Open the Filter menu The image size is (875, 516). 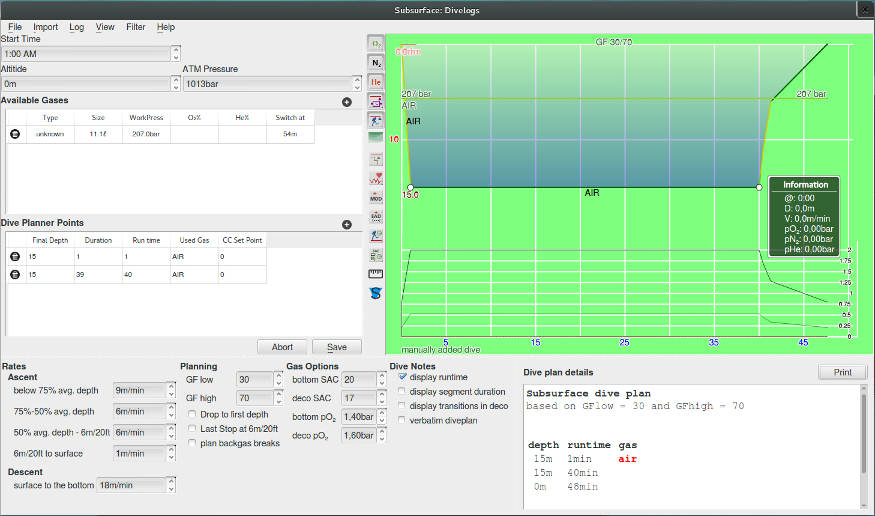(x=135, y=27)
